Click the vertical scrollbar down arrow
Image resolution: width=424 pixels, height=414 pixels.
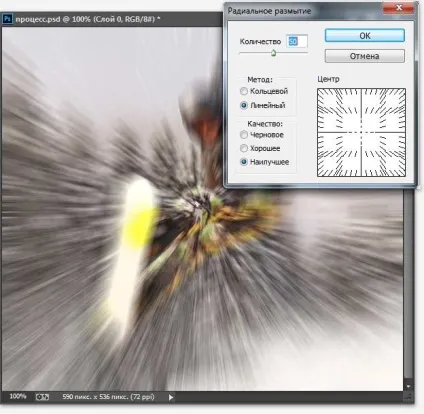pyautogui.click(x=408, y=387)
